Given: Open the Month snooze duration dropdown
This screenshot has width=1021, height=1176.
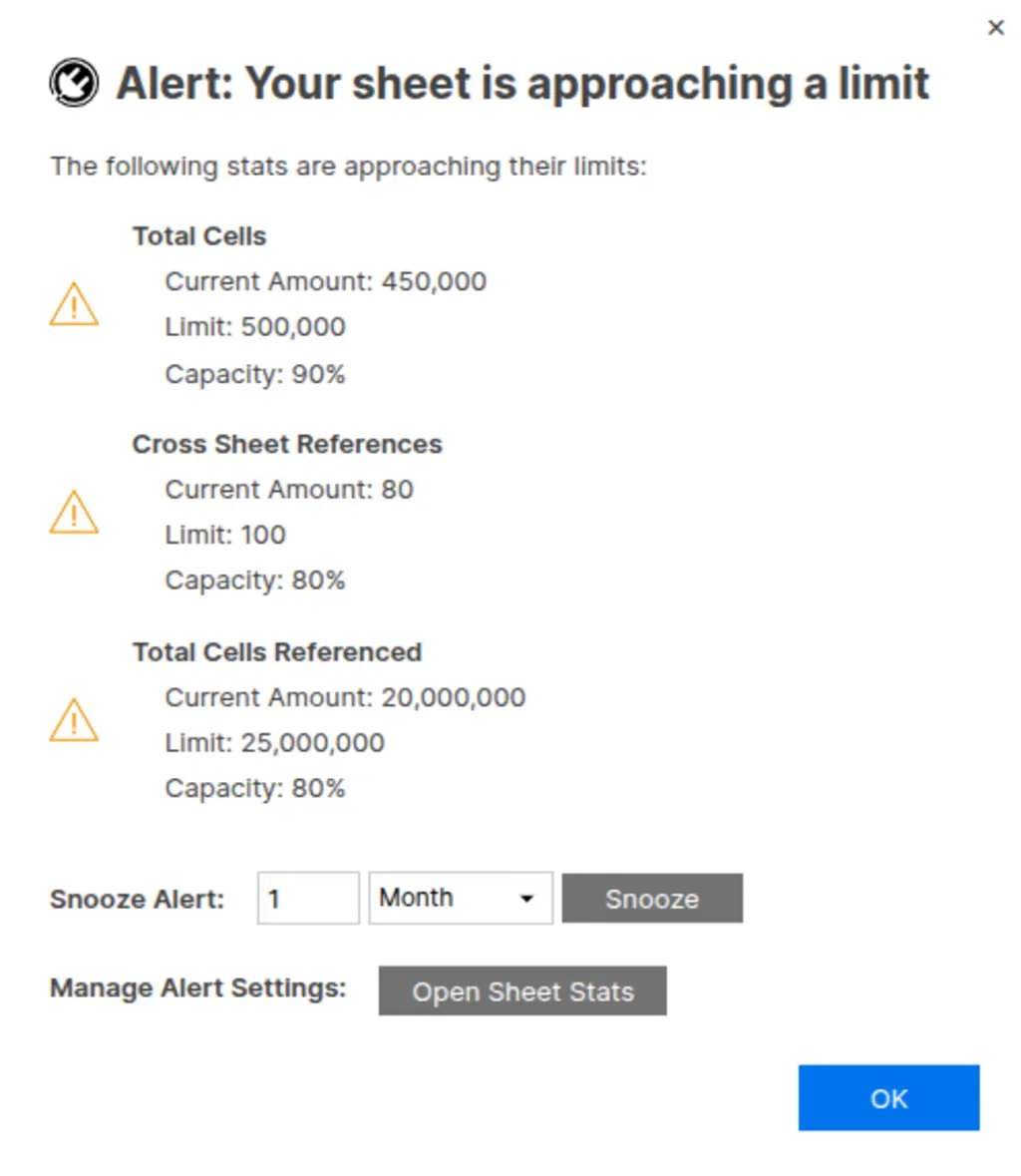Looking at the screenshot, I should coord(460,898).
